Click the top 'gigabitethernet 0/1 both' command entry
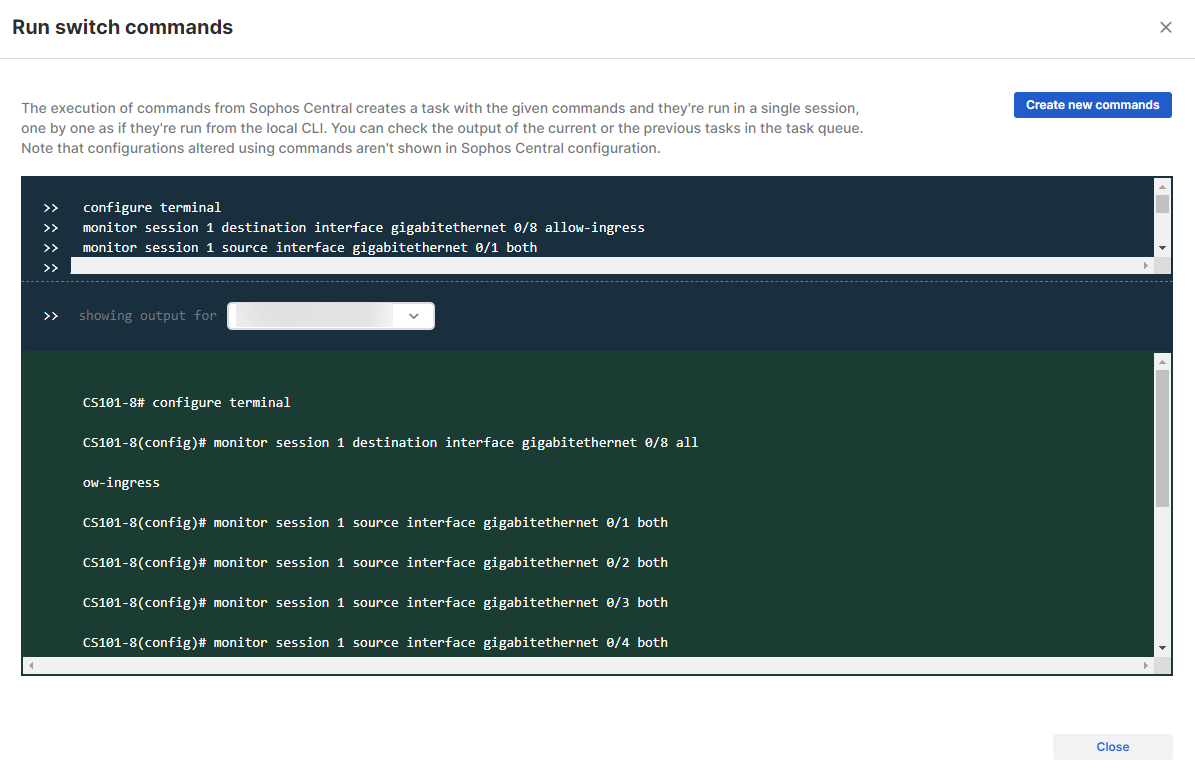The width and height of the screenshot is (1195, 783). [310, 247]
